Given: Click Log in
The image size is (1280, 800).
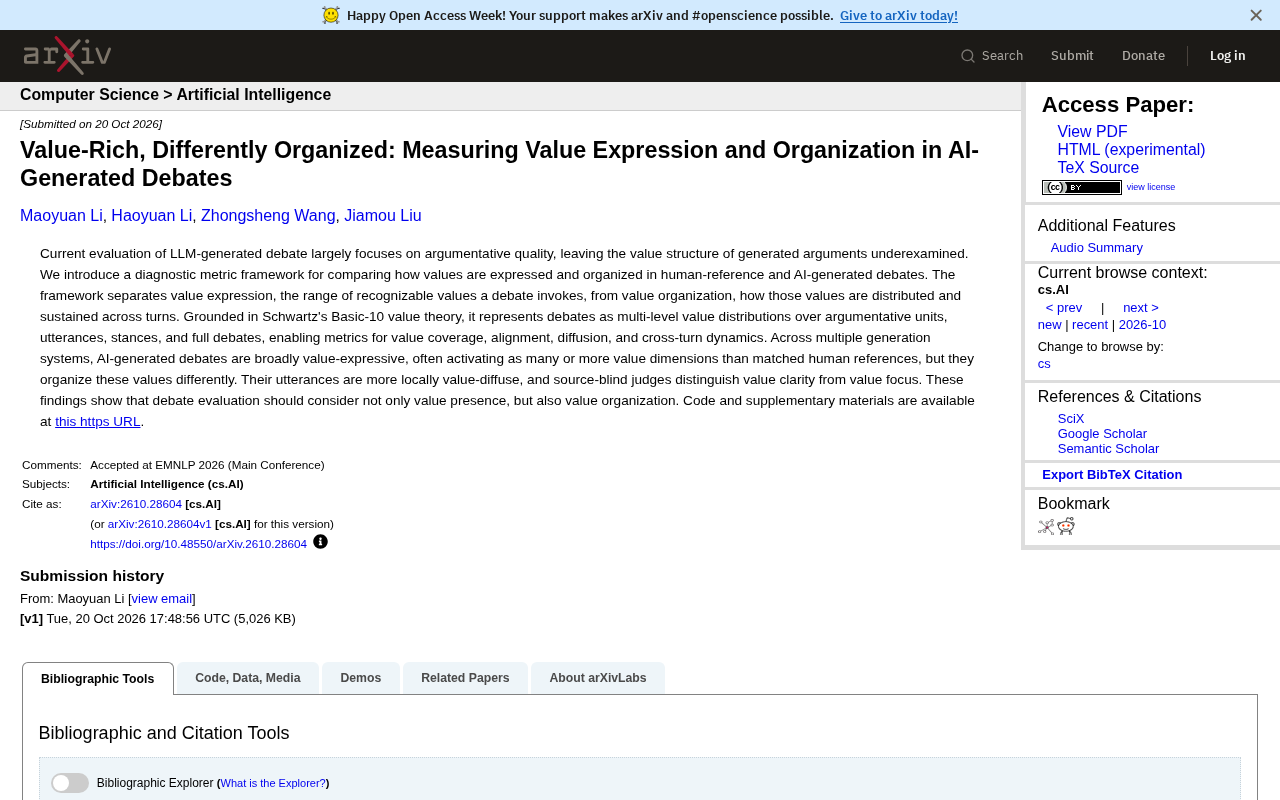Looking at the screenshot, I should (1228, 56).
